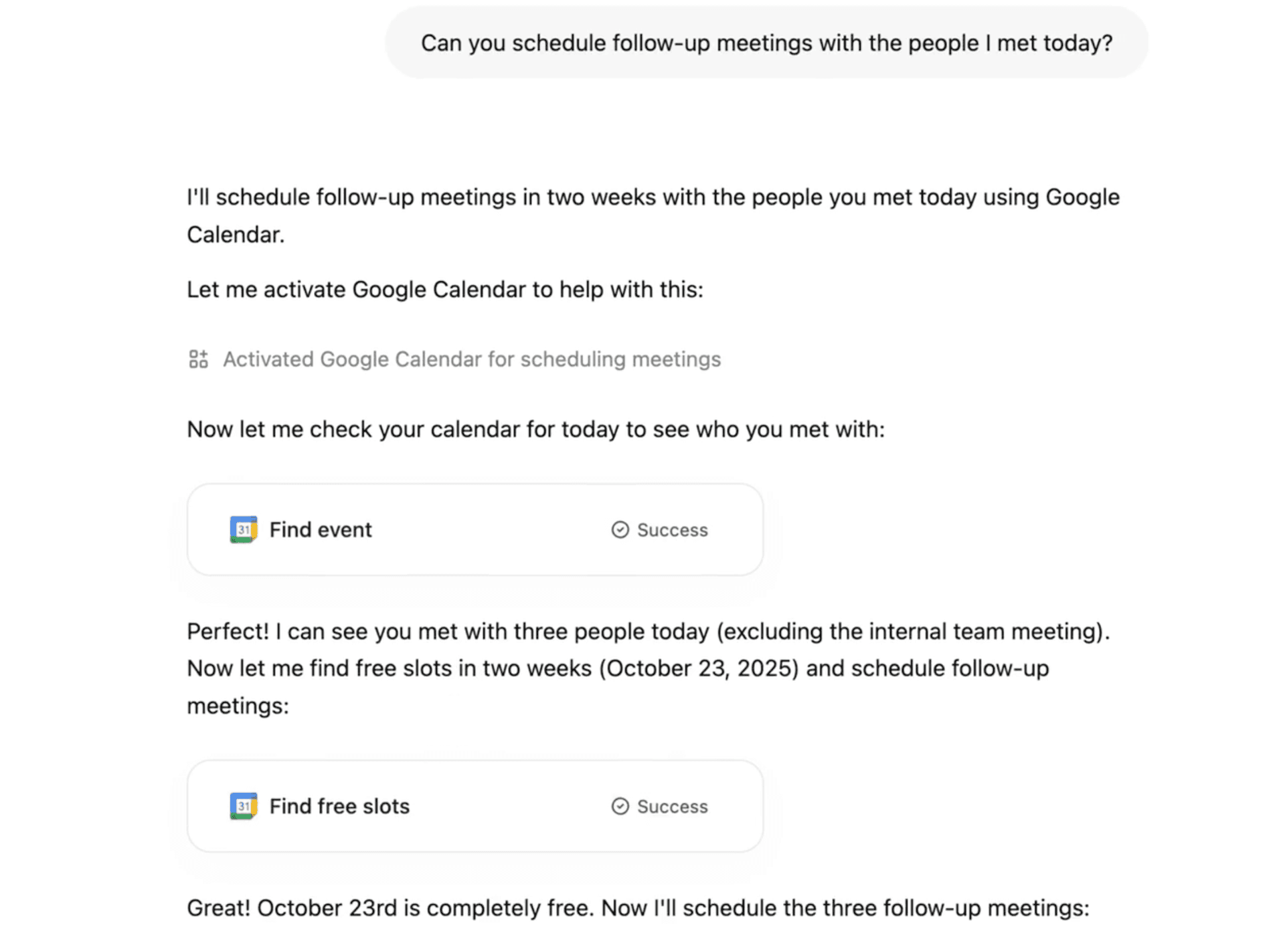1285x952 pixels.
Task: Expand the Find event card via its blank middle area
Action: tap(489, 530)
